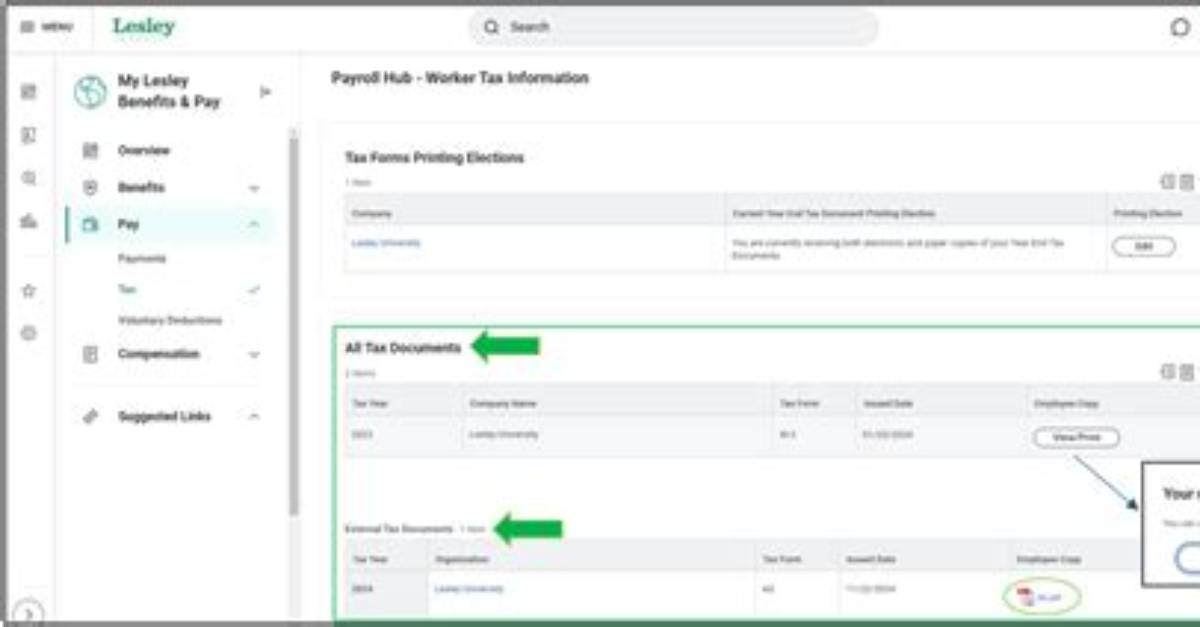Click the Pay wallet icon

point(90,225)
